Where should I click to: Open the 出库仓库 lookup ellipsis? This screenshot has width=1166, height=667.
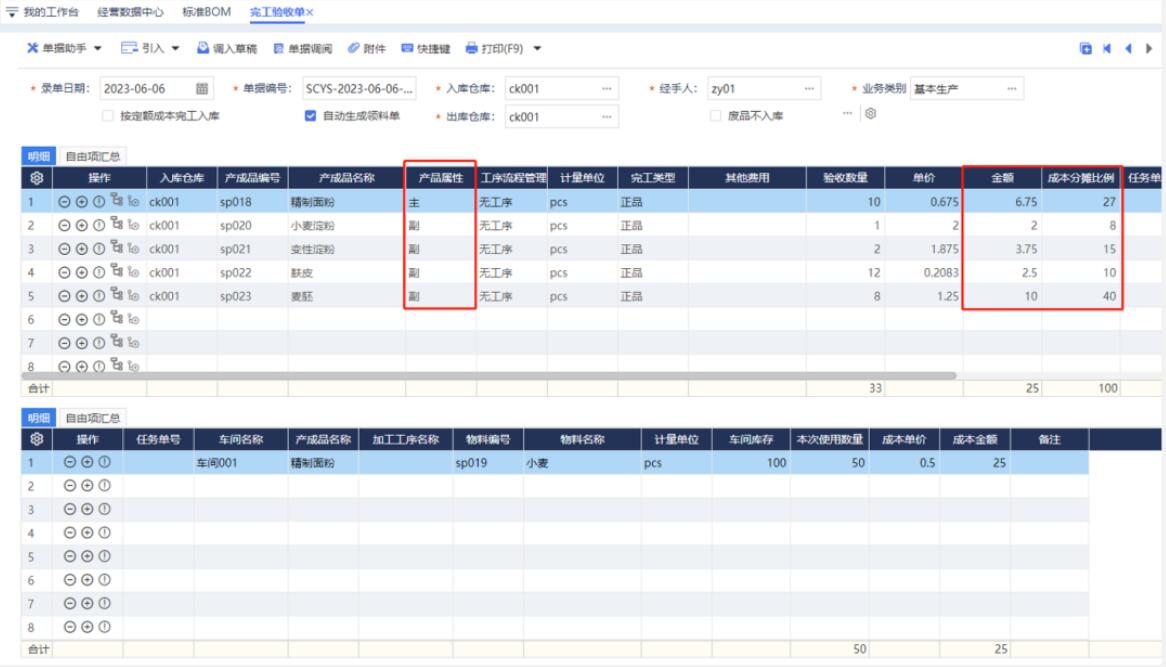[x=607, y=117]
